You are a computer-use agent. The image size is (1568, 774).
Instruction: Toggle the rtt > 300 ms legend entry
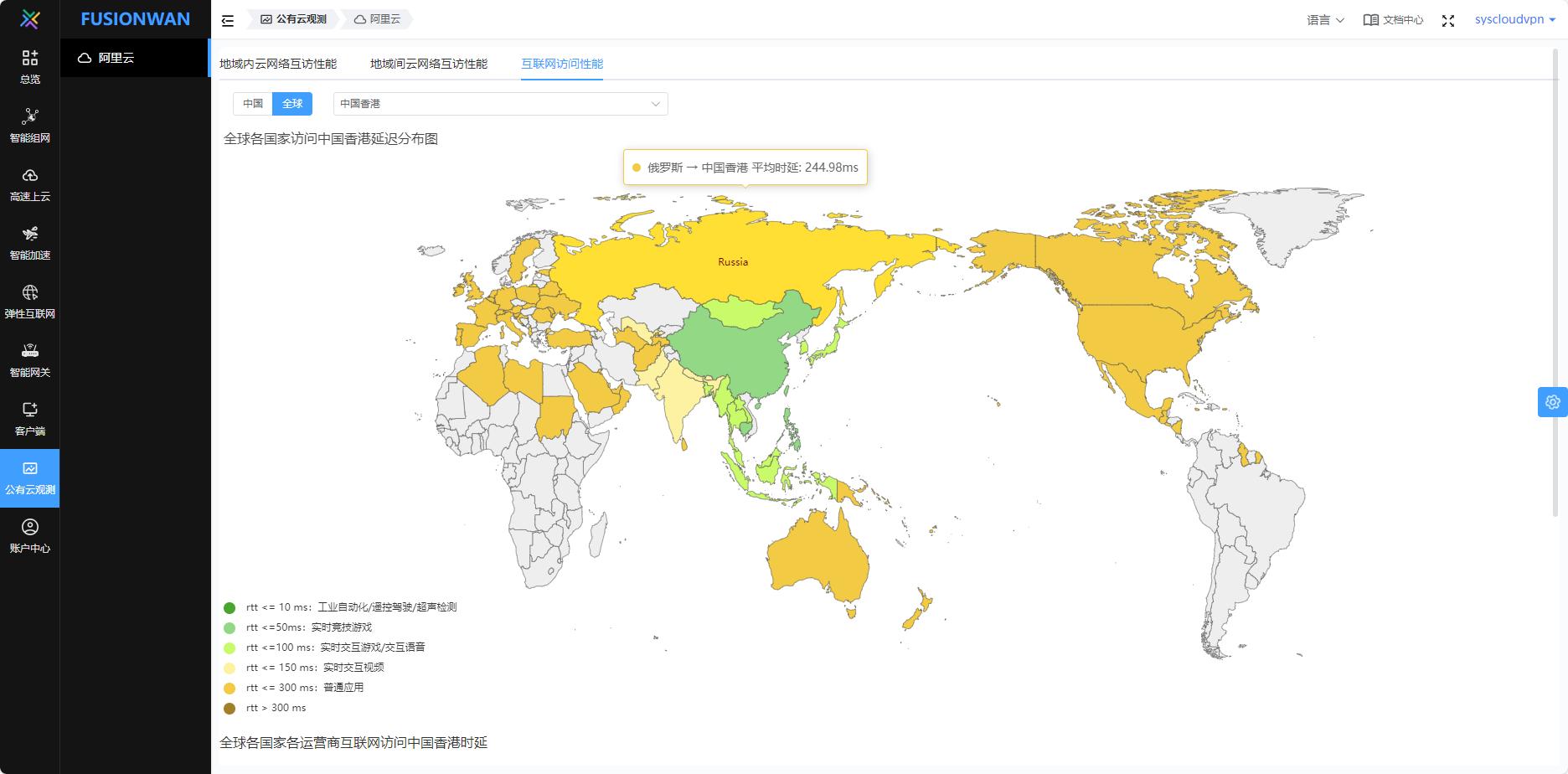point(265,708)
